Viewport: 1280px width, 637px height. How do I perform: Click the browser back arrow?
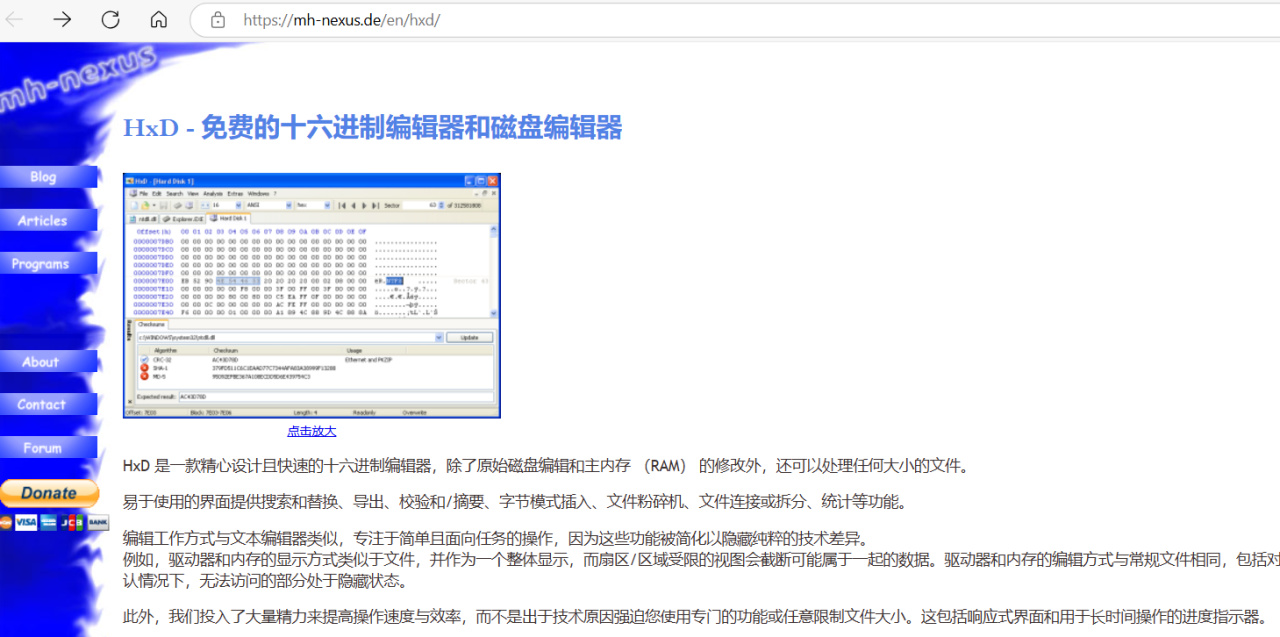pyautogui.click(x=15, y=20)
